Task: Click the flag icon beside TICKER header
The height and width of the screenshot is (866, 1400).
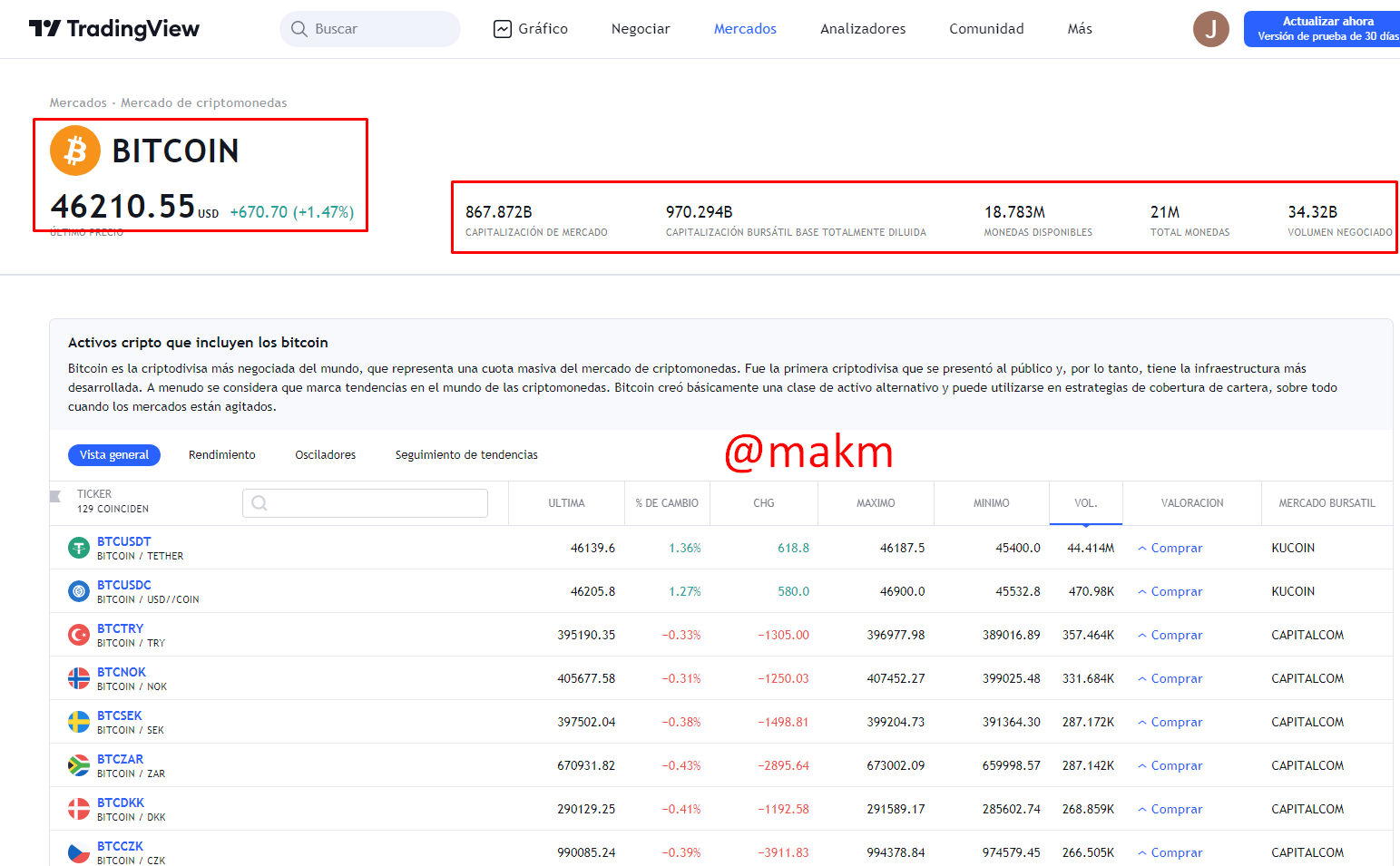Action: [x=55, y=496]
